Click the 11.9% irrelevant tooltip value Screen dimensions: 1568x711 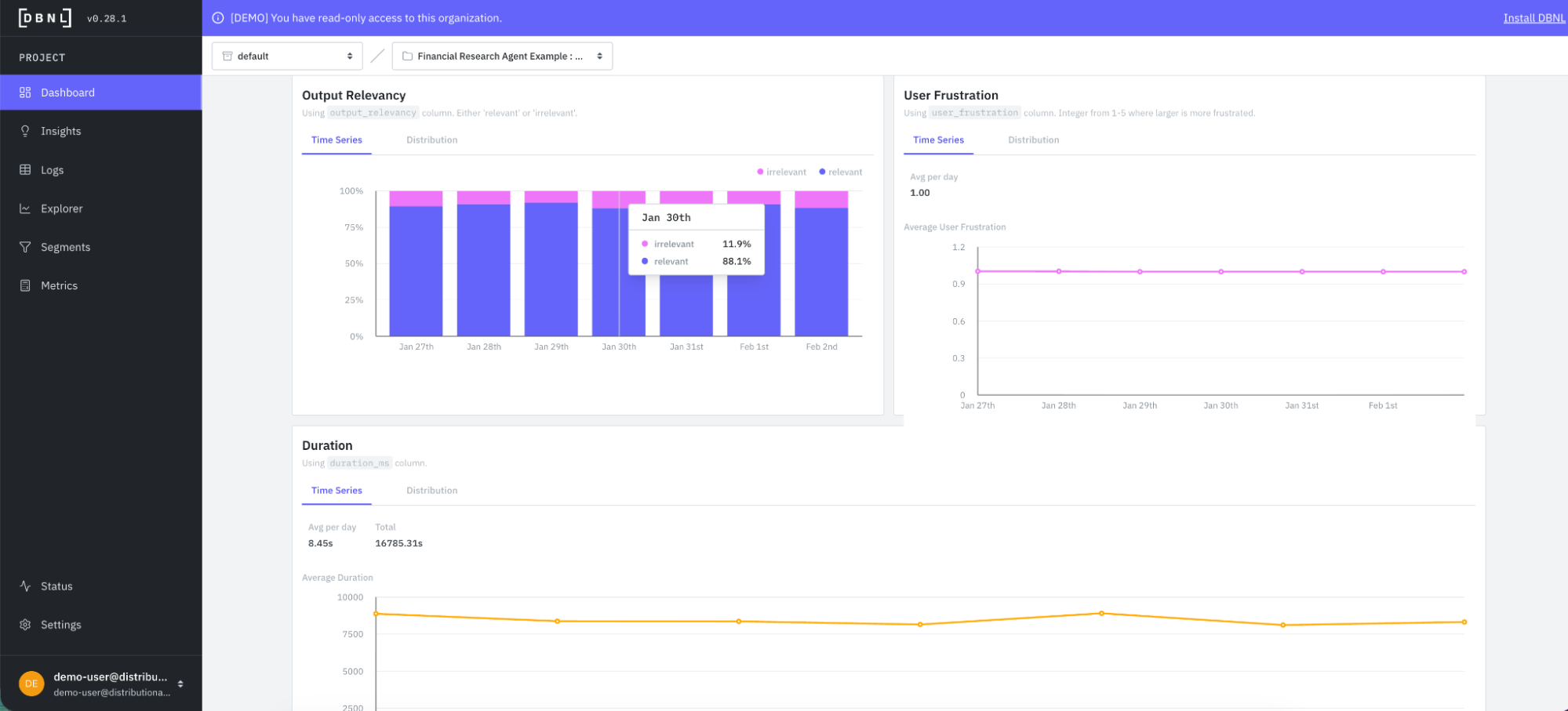737,245
